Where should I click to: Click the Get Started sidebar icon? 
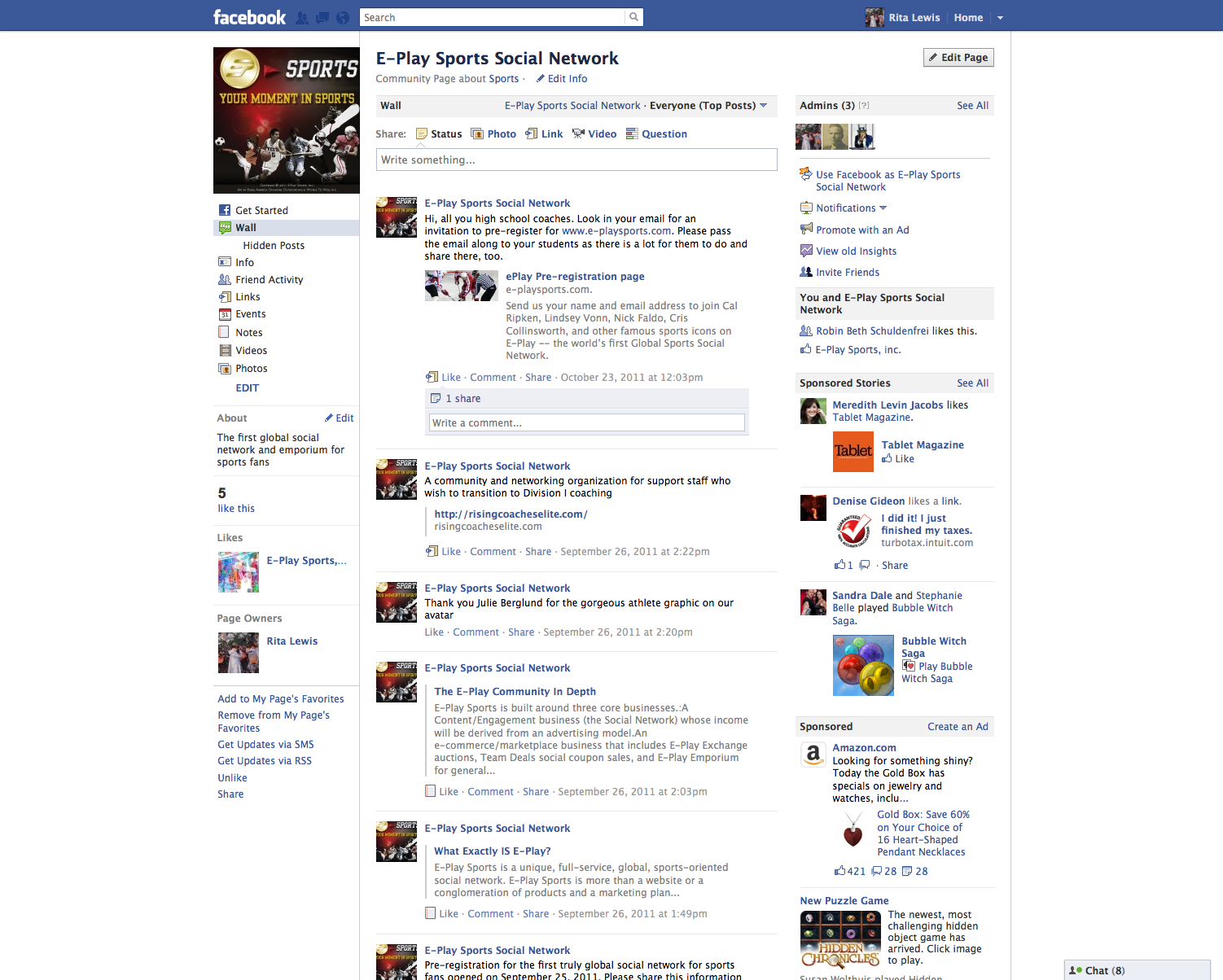[225, 210]
